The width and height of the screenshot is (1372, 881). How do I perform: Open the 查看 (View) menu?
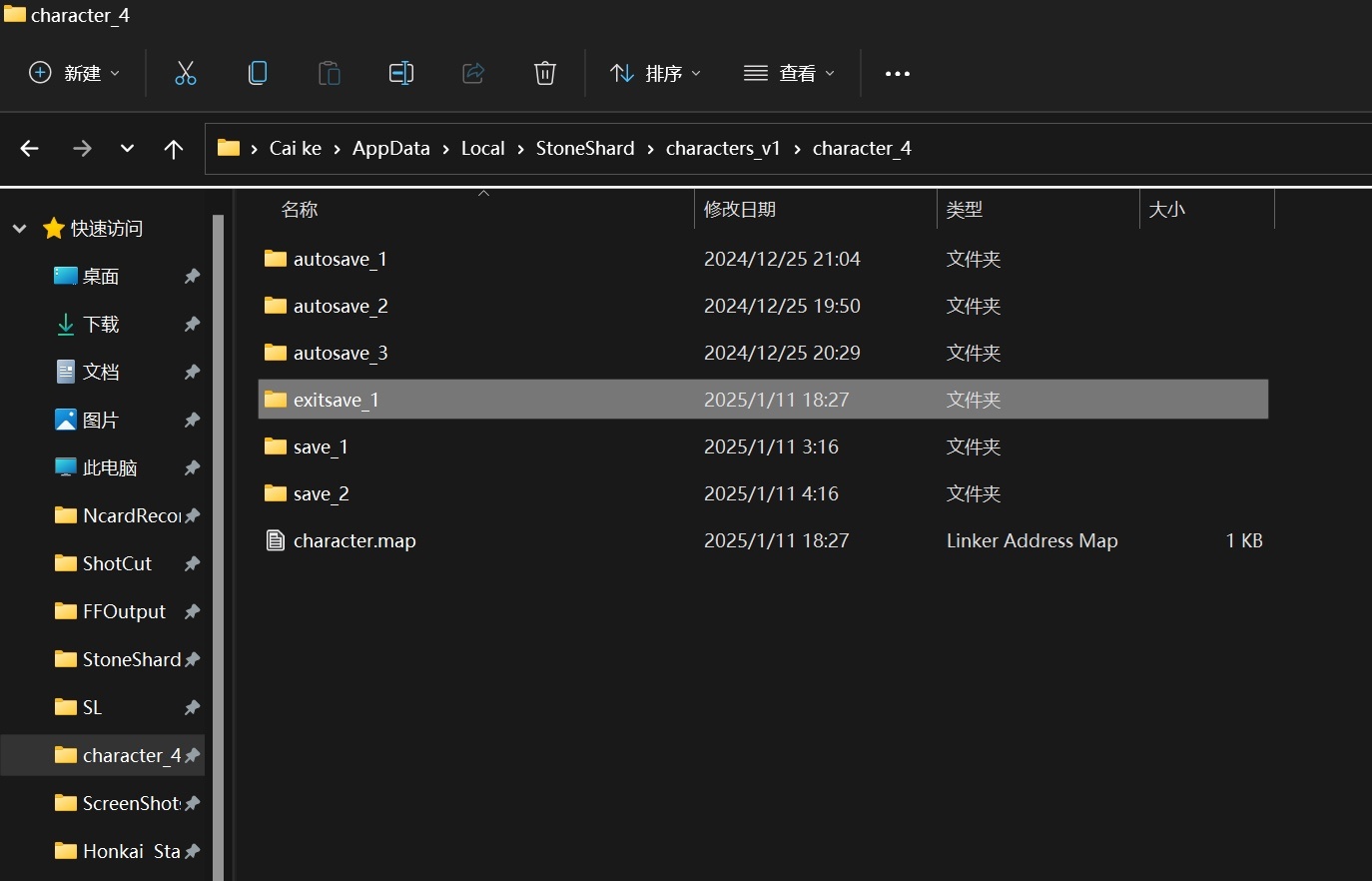790,73
